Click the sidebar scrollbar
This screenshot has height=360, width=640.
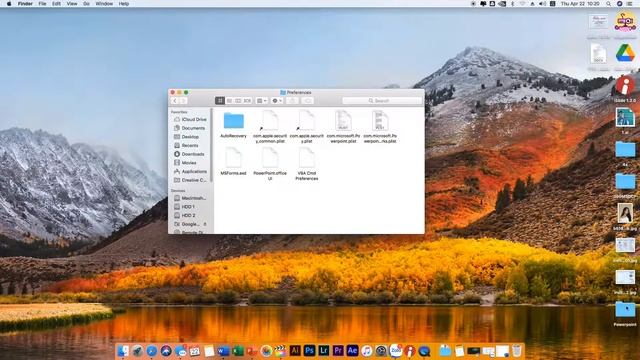(211, 145)
